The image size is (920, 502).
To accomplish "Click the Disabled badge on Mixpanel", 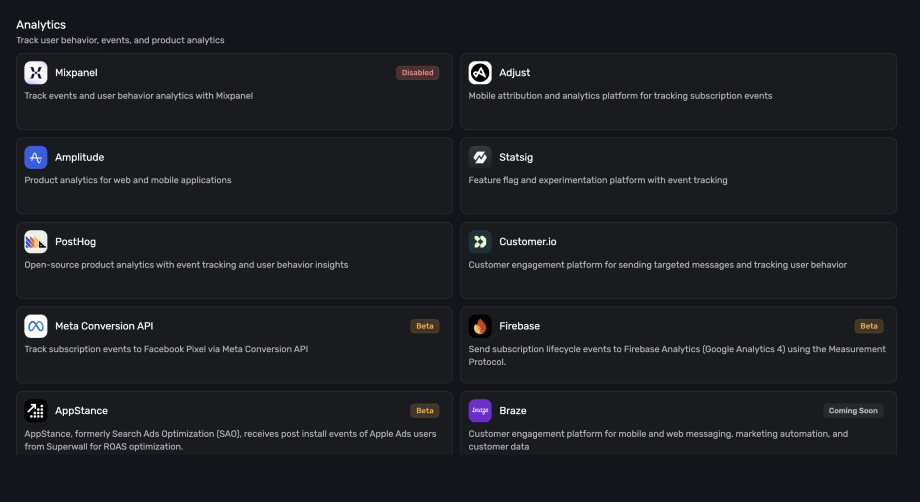I will coord(417,73).
